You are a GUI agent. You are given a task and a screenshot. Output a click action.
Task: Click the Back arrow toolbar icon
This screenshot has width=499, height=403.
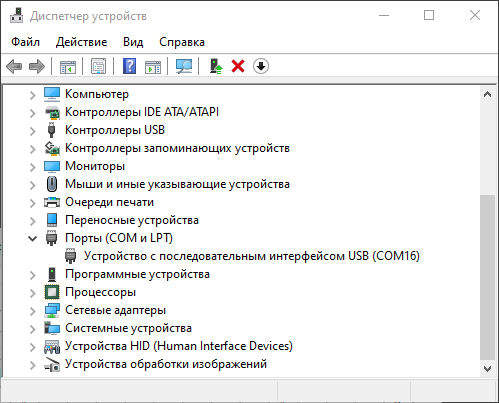14,66
